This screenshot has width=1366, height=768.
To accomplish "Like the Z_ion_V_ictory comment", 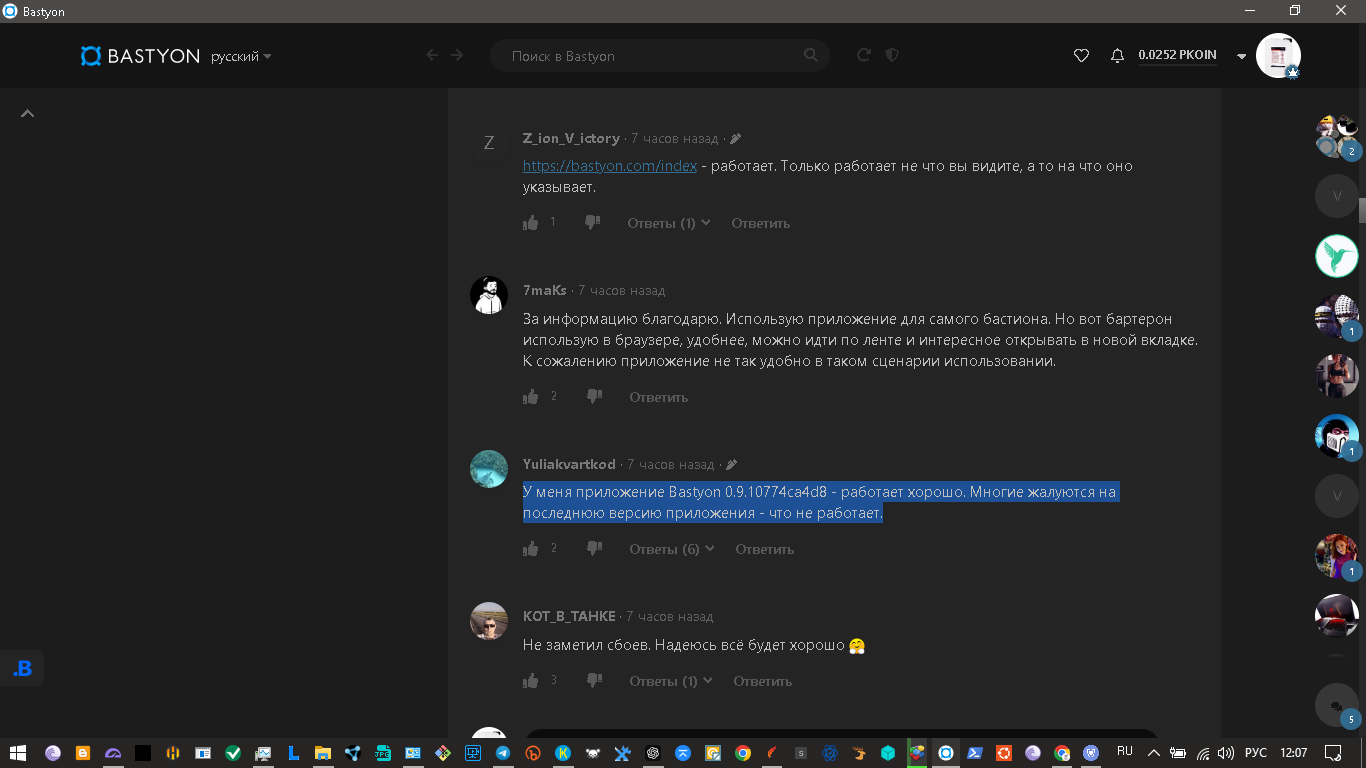I will point(531,222).
